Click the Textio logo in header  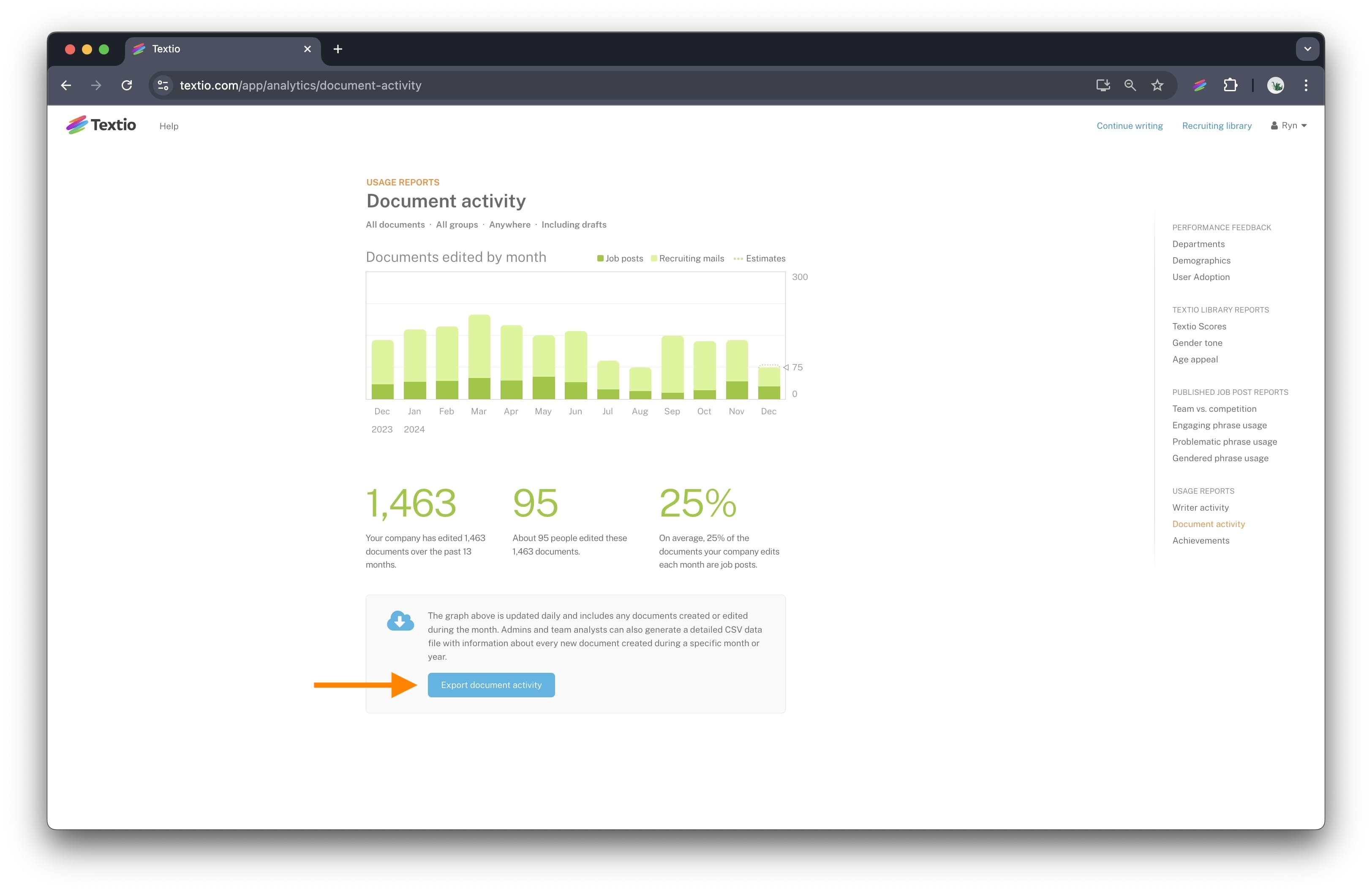point(101,125)
